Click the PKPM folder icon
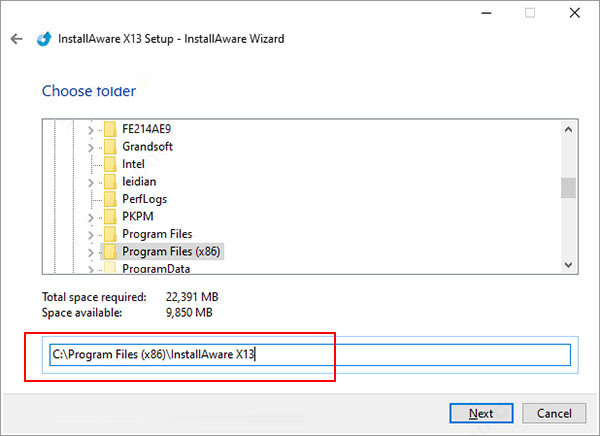 (x=110, y=217)
